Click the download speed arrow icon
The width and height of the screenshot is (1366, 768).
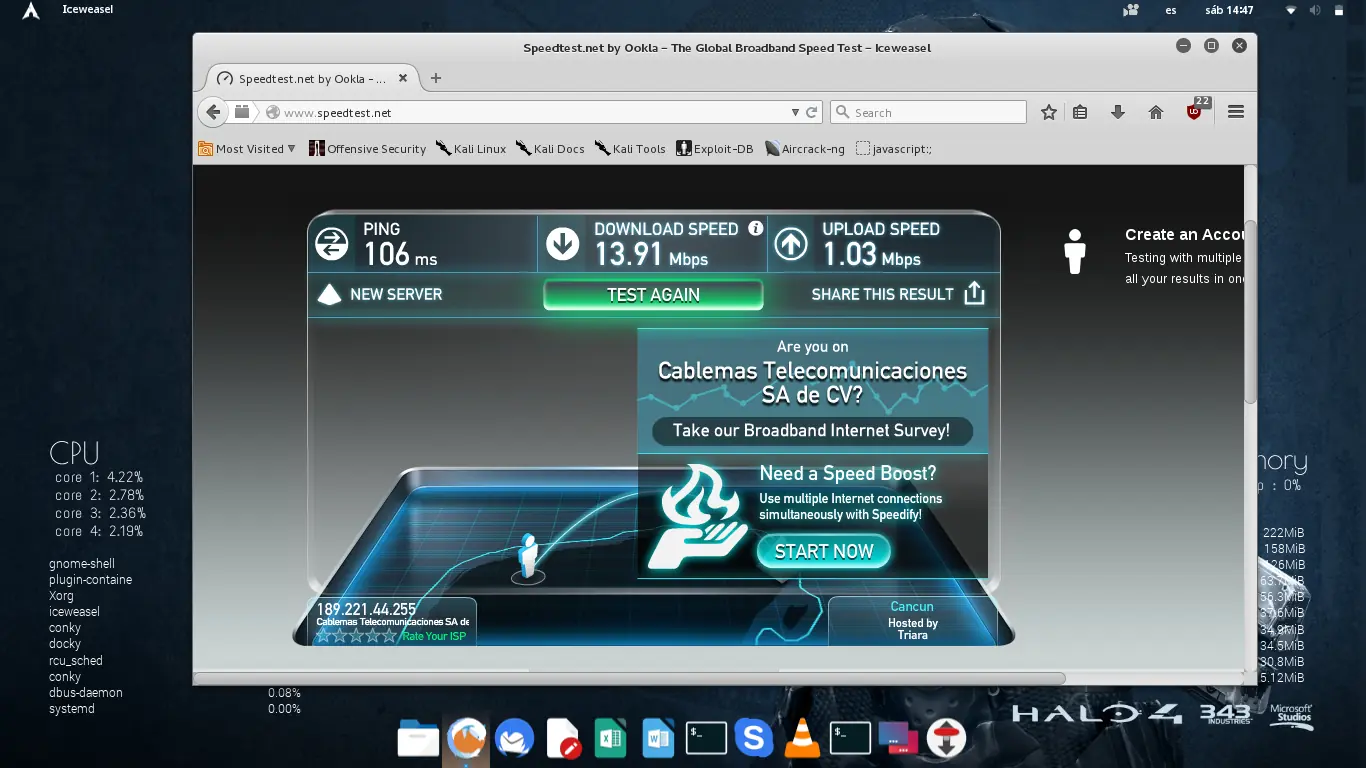coord(563,244)
